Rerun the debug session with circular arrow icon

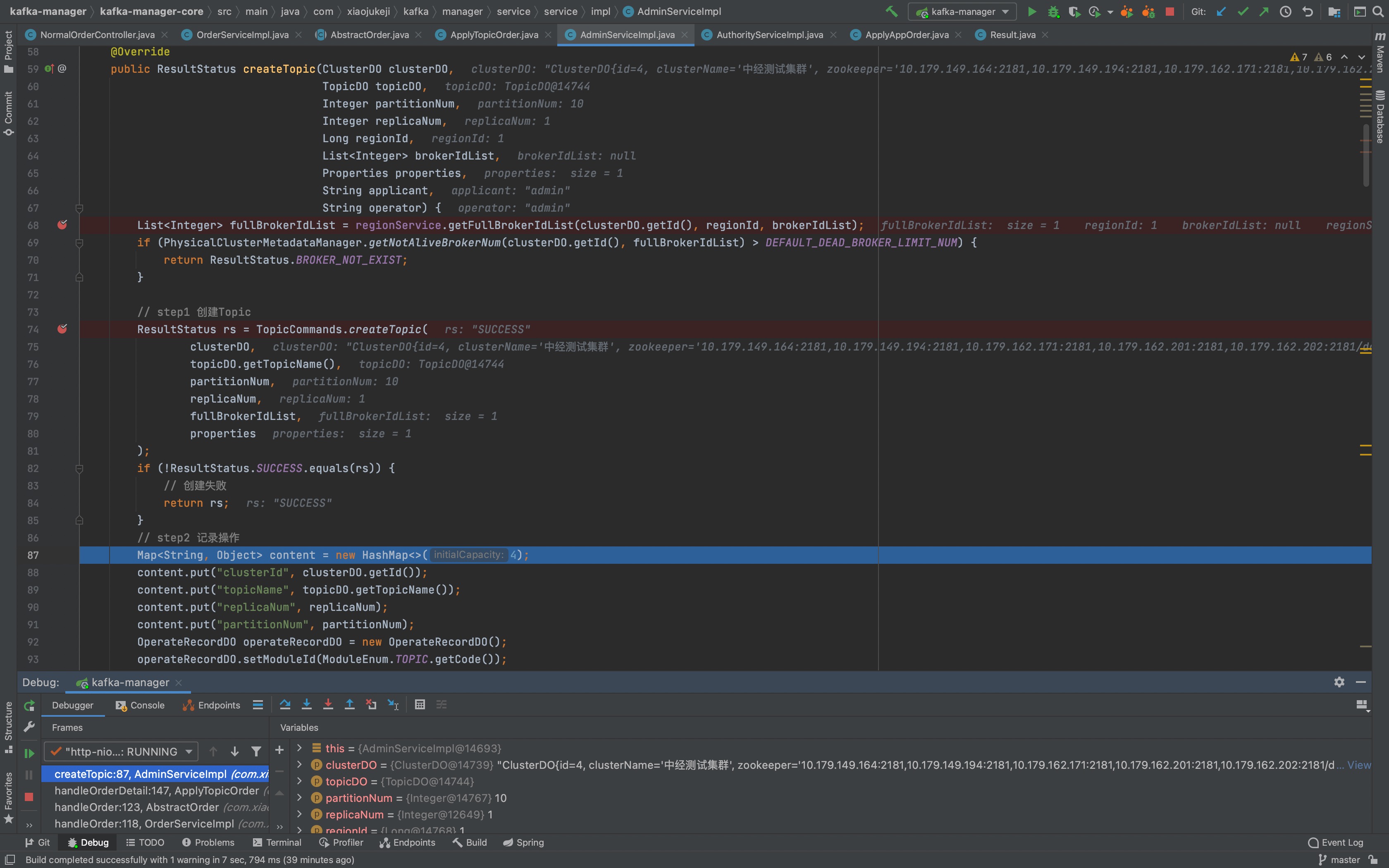(x=29, y=705)
